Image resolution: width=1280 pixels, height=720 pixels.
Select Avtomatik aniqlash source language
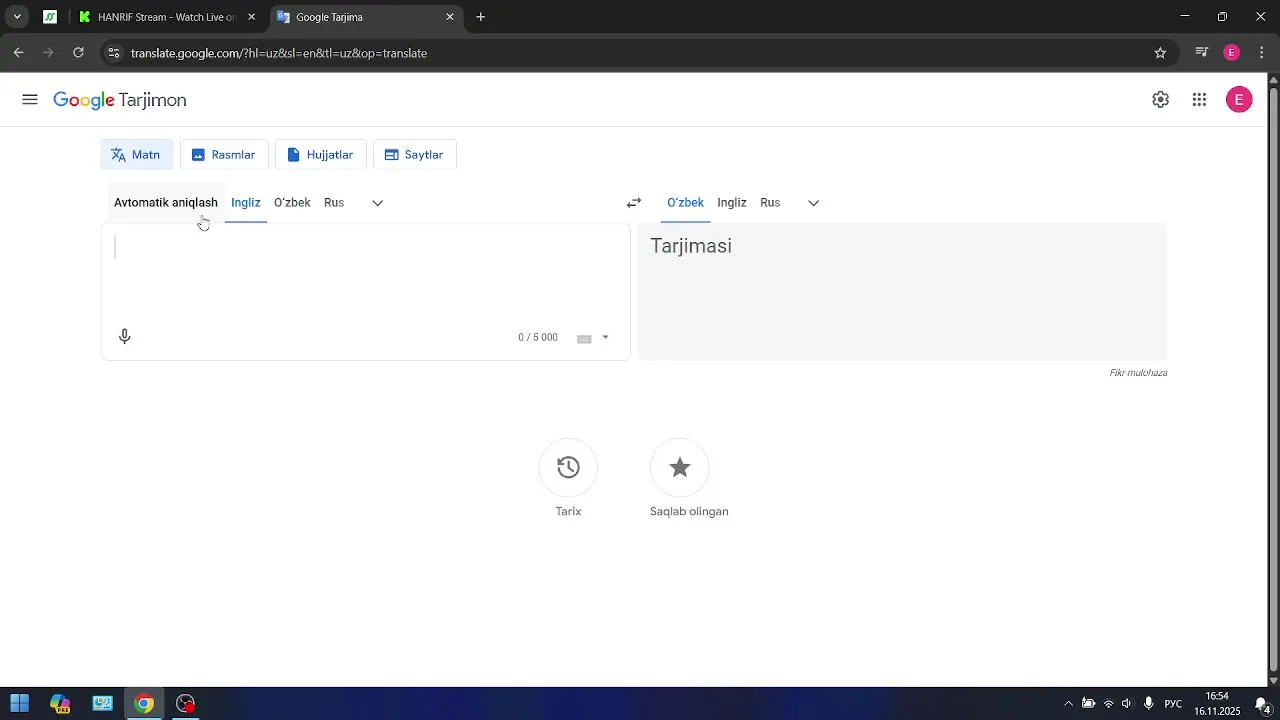[x=166, y=203]
